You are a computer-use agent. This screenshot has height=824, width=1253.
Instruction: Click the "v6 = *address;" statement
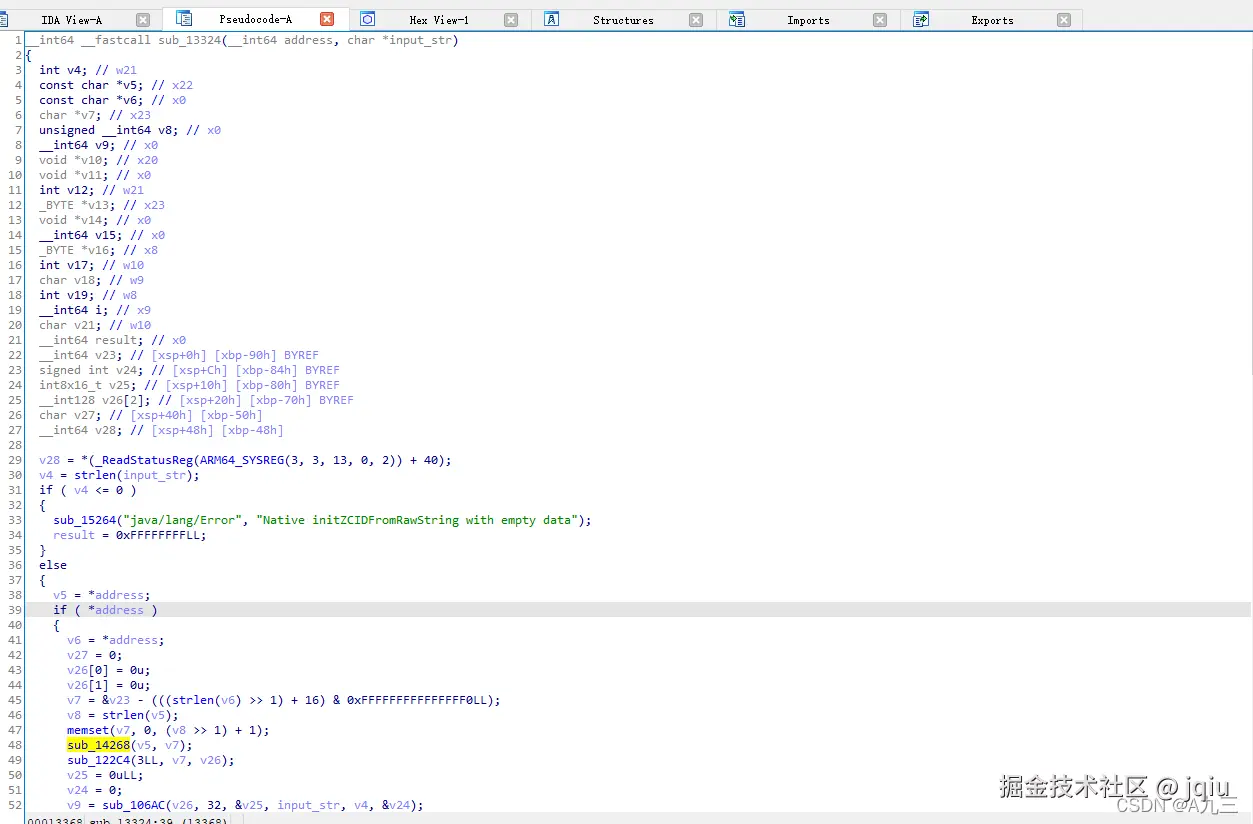[116, 640]
